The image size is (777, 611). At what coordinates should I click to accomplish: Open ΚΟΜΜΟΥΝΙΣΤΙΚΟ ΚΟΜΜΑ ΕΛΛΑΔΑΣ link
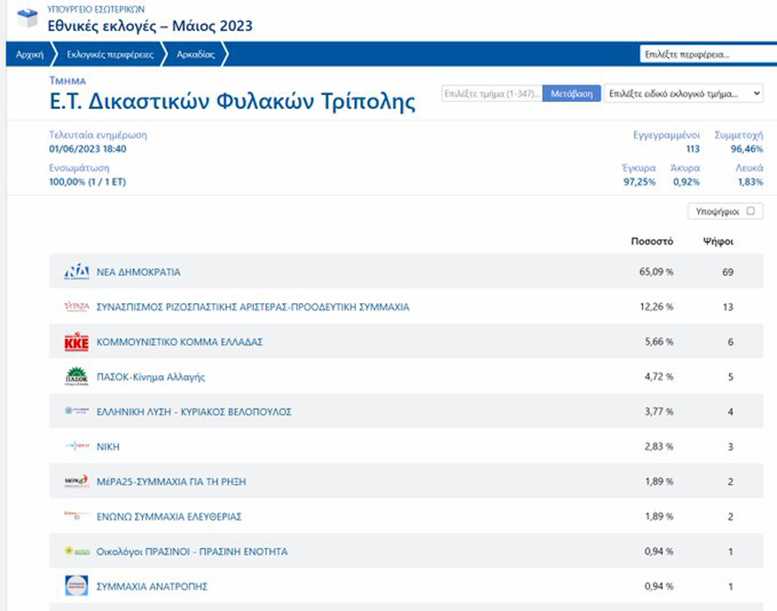point(179,342)
